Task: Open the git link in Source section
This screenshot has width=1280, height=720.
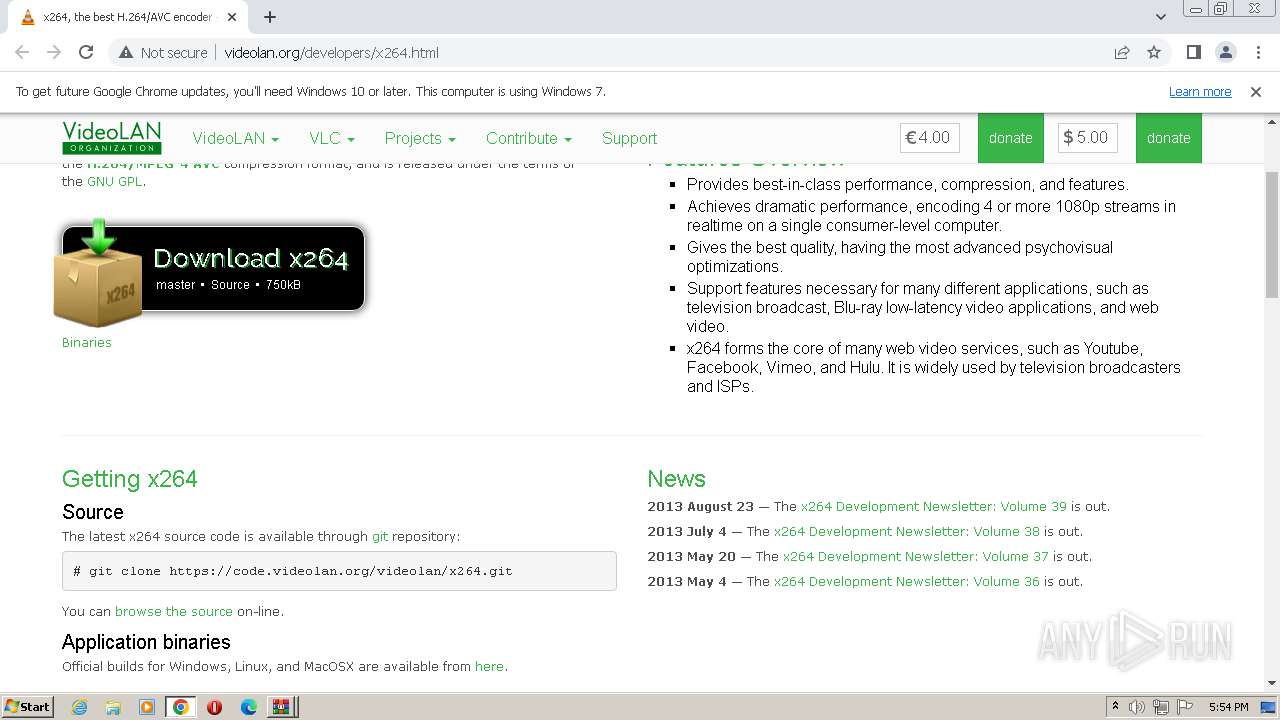Action: [380, 536]
